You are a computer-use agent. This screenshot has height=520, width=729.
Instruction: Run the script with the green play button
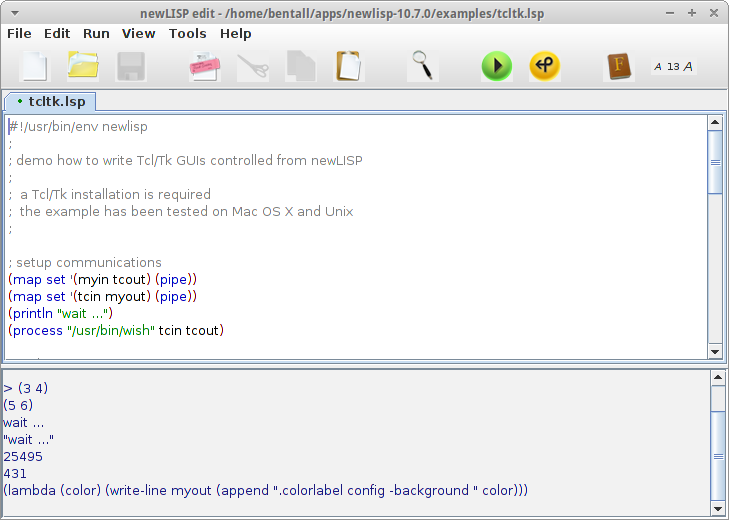pos(496,67)
